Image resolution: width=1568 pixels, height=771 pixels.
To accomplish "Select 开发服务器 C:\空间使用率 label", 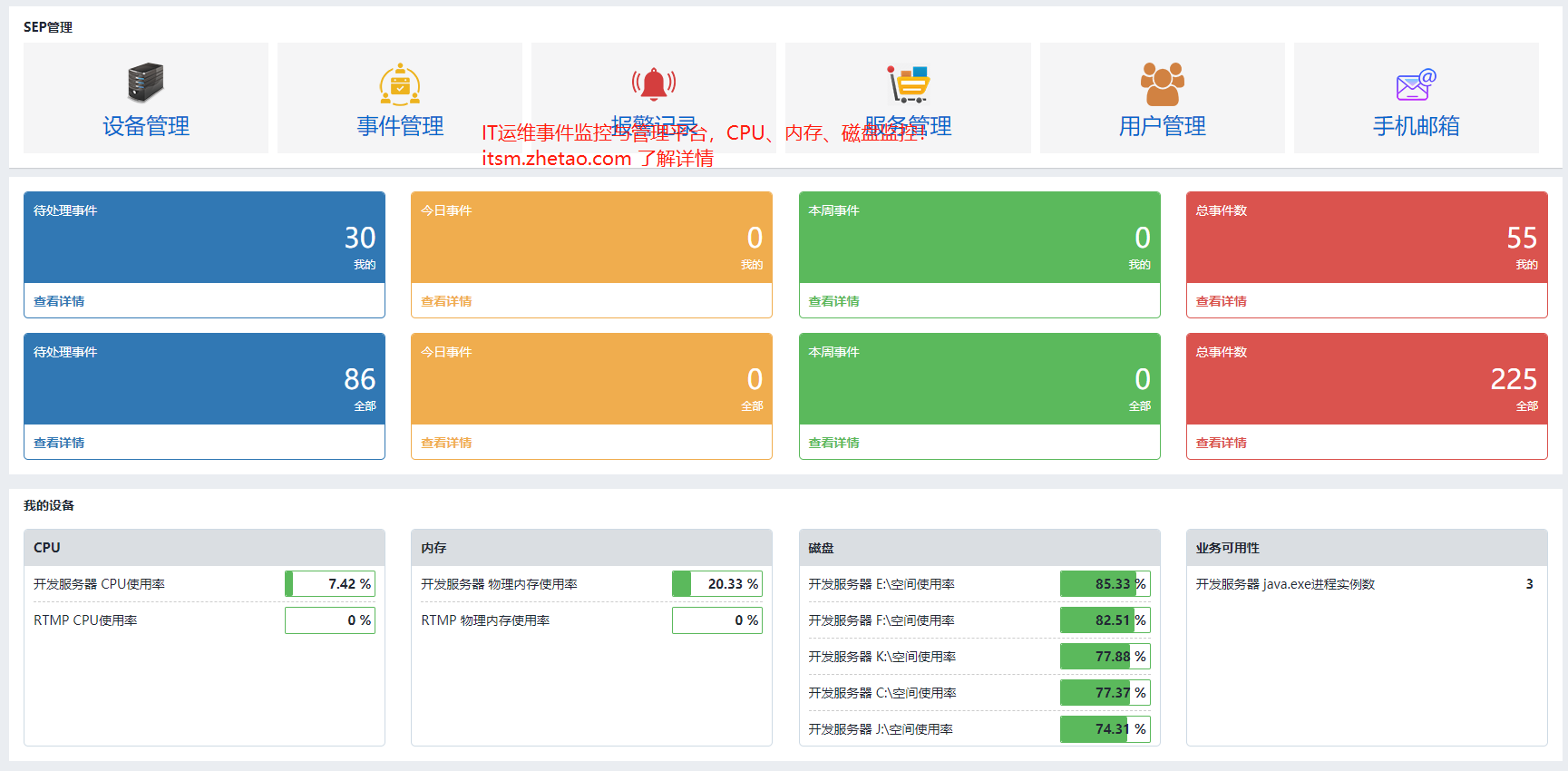I will pos(882,693).
